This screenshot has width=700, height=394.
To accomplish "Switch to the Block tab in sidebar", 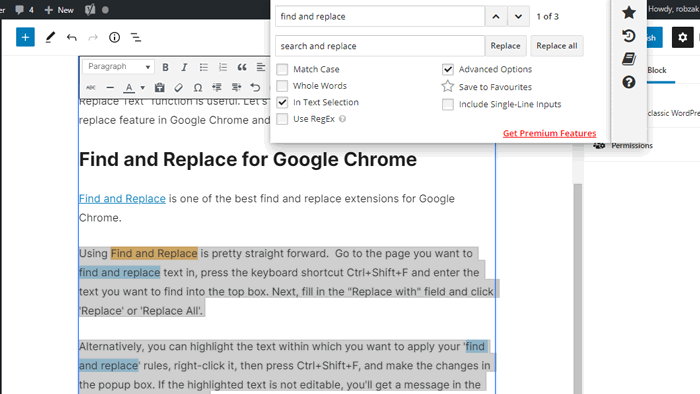I will 657,70.
